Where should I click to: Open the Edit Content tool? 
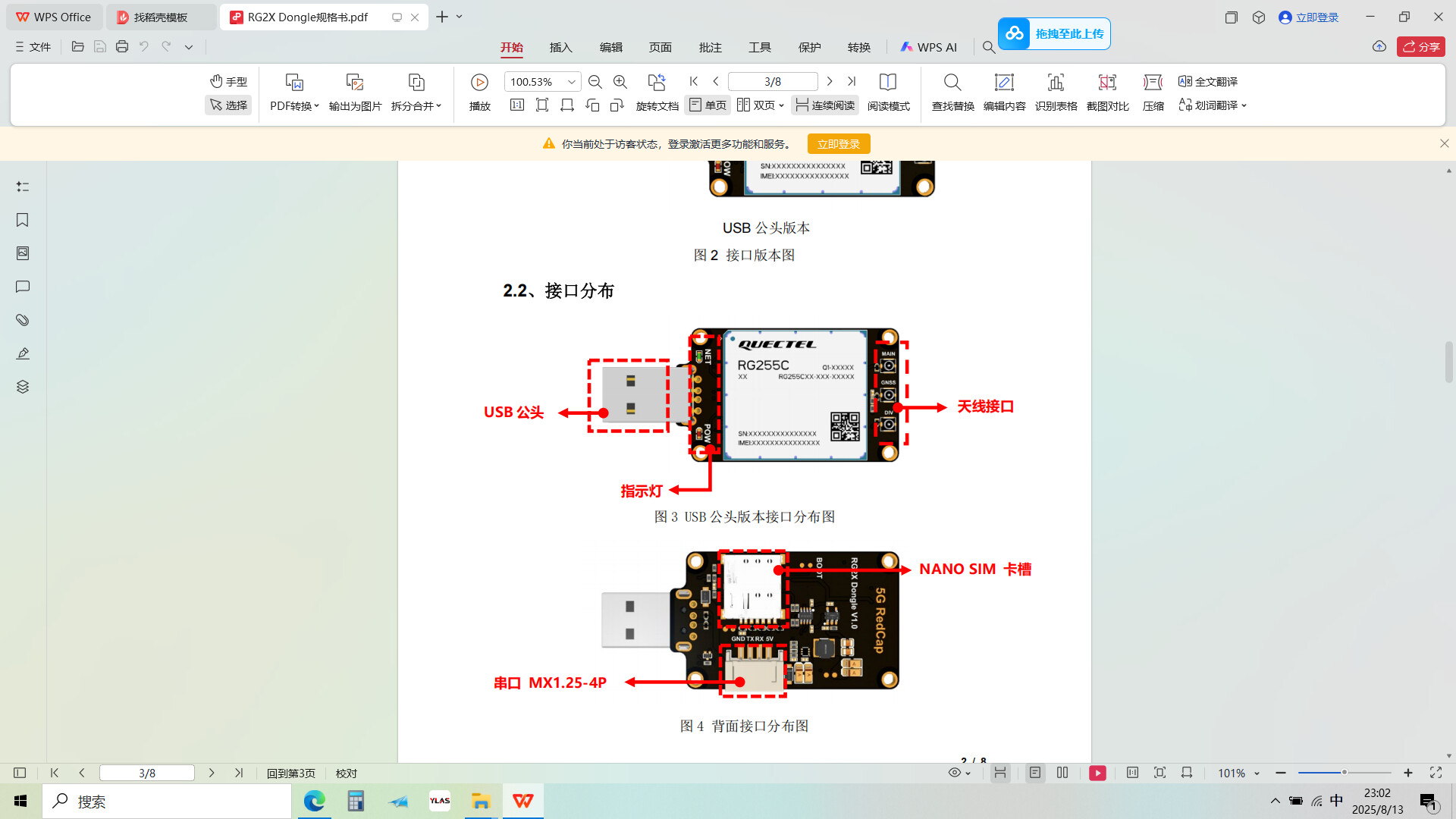1004,83
